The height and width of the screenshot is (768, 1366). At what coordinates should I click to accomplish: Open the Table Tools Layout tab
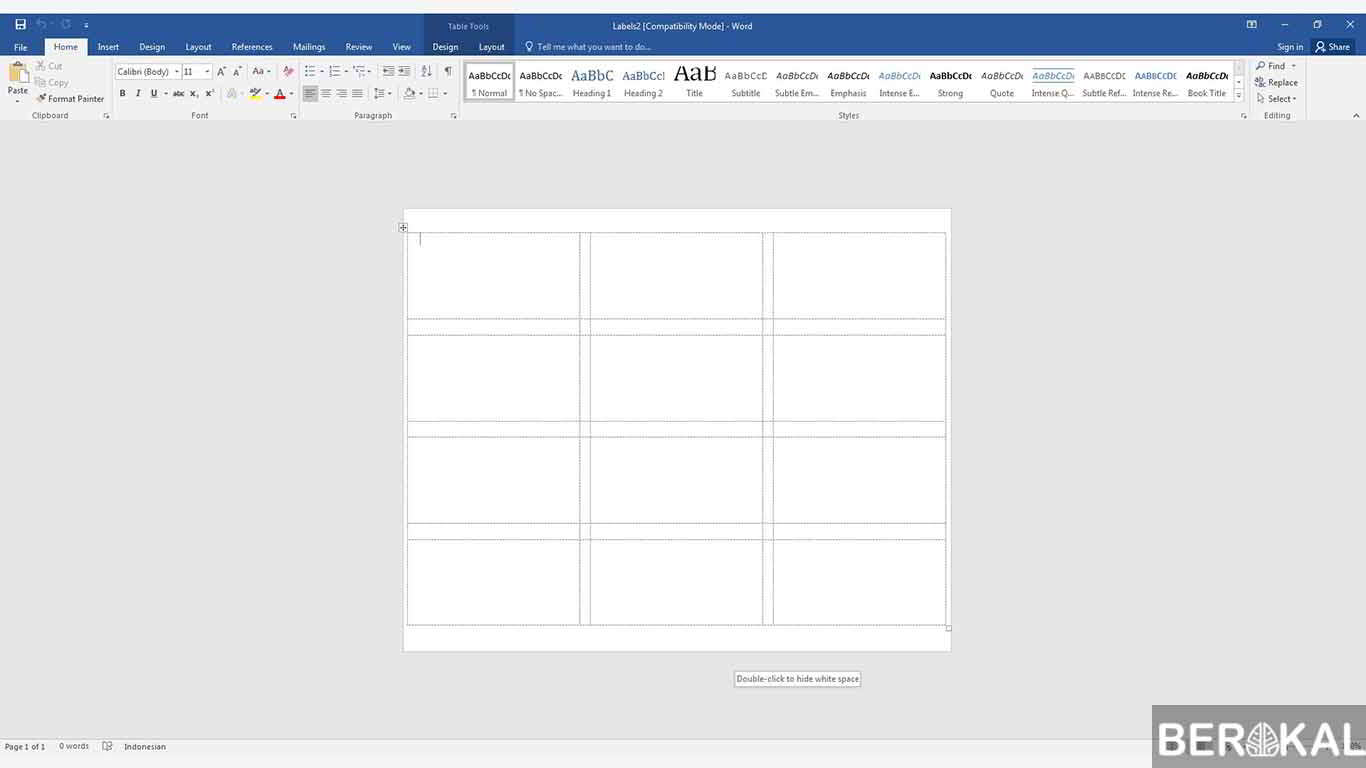tap(492, 47)
